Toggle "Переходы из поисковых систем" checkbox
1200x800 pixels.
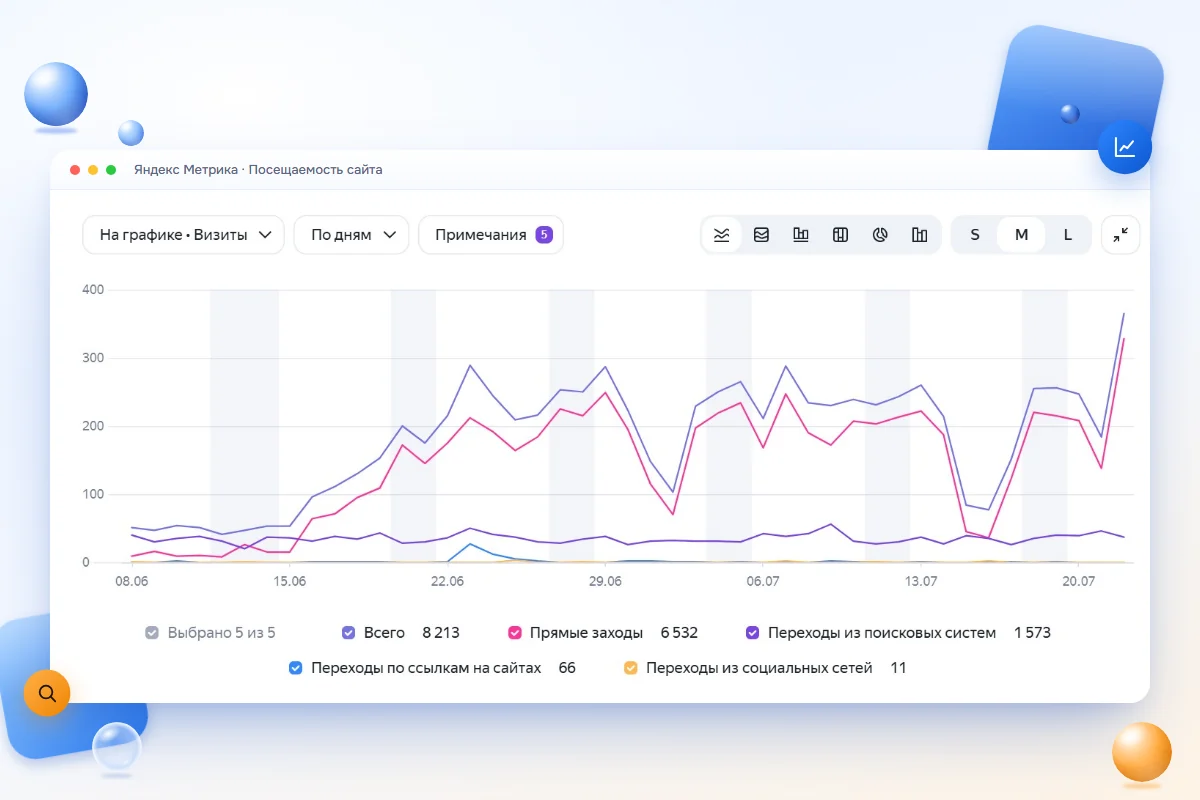click(753, 633)
